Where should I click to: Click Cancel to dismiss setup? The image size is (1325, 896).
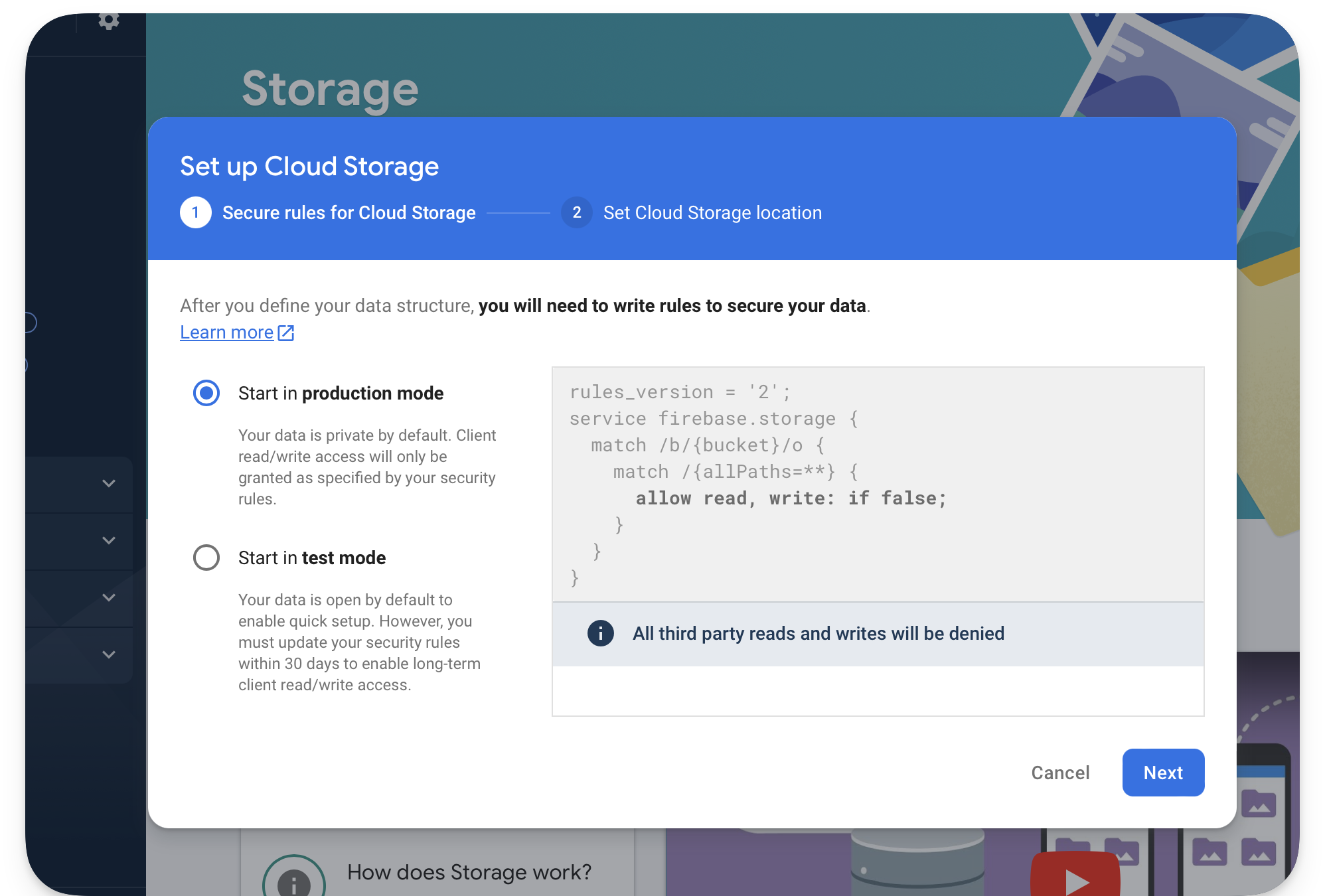(1060, 772)
